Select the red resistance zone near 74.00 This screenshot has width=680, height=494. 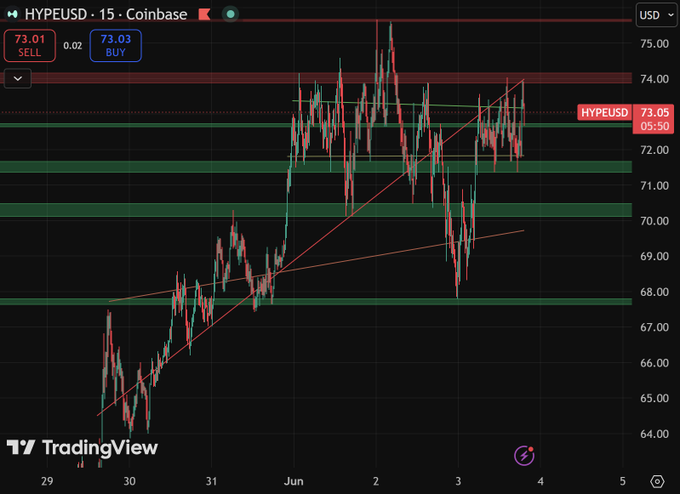pyautogui.click(x=316, y=78)
